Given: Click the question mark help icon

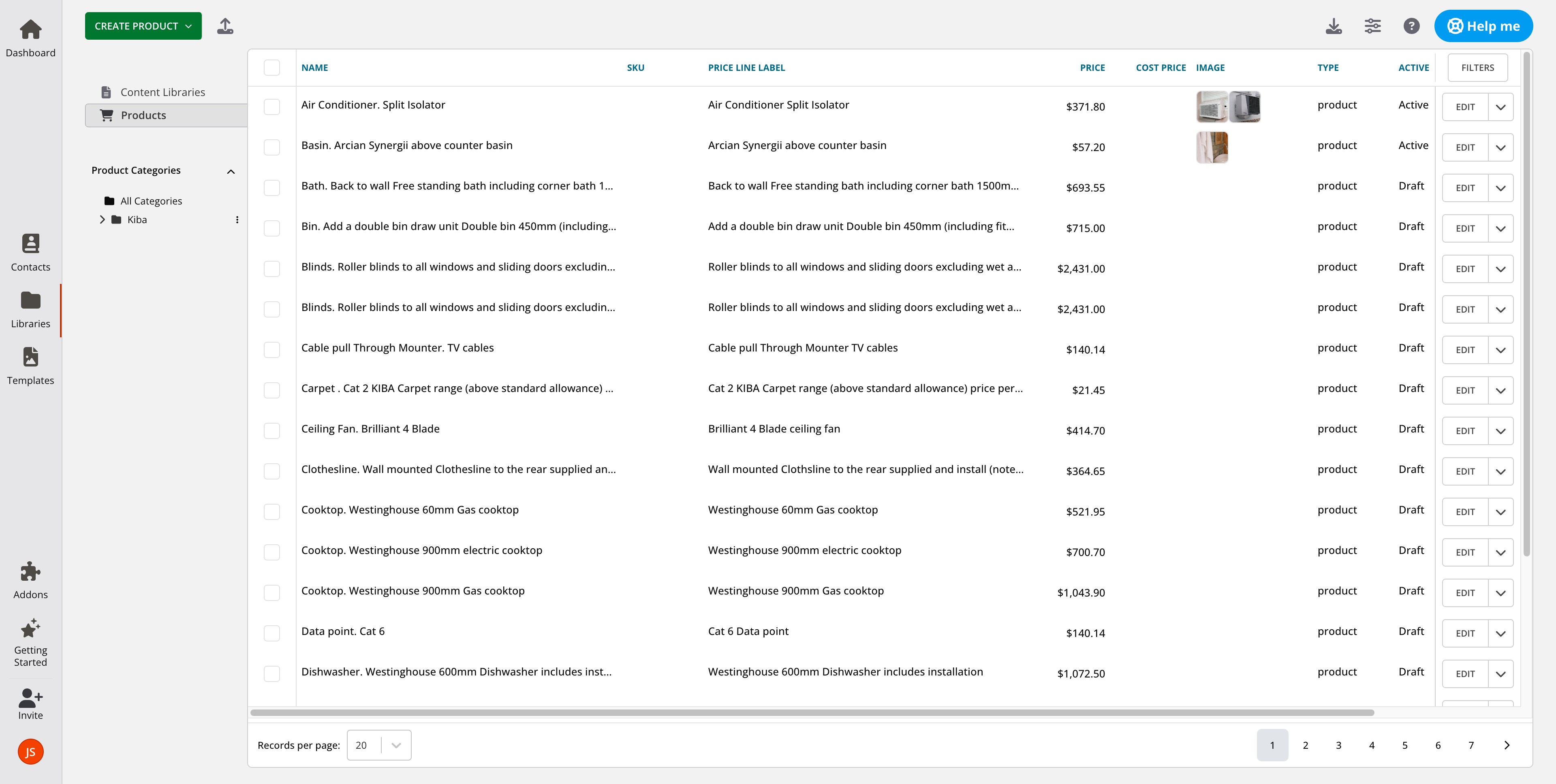Looking at the screenshot, I should point(1411,26).
